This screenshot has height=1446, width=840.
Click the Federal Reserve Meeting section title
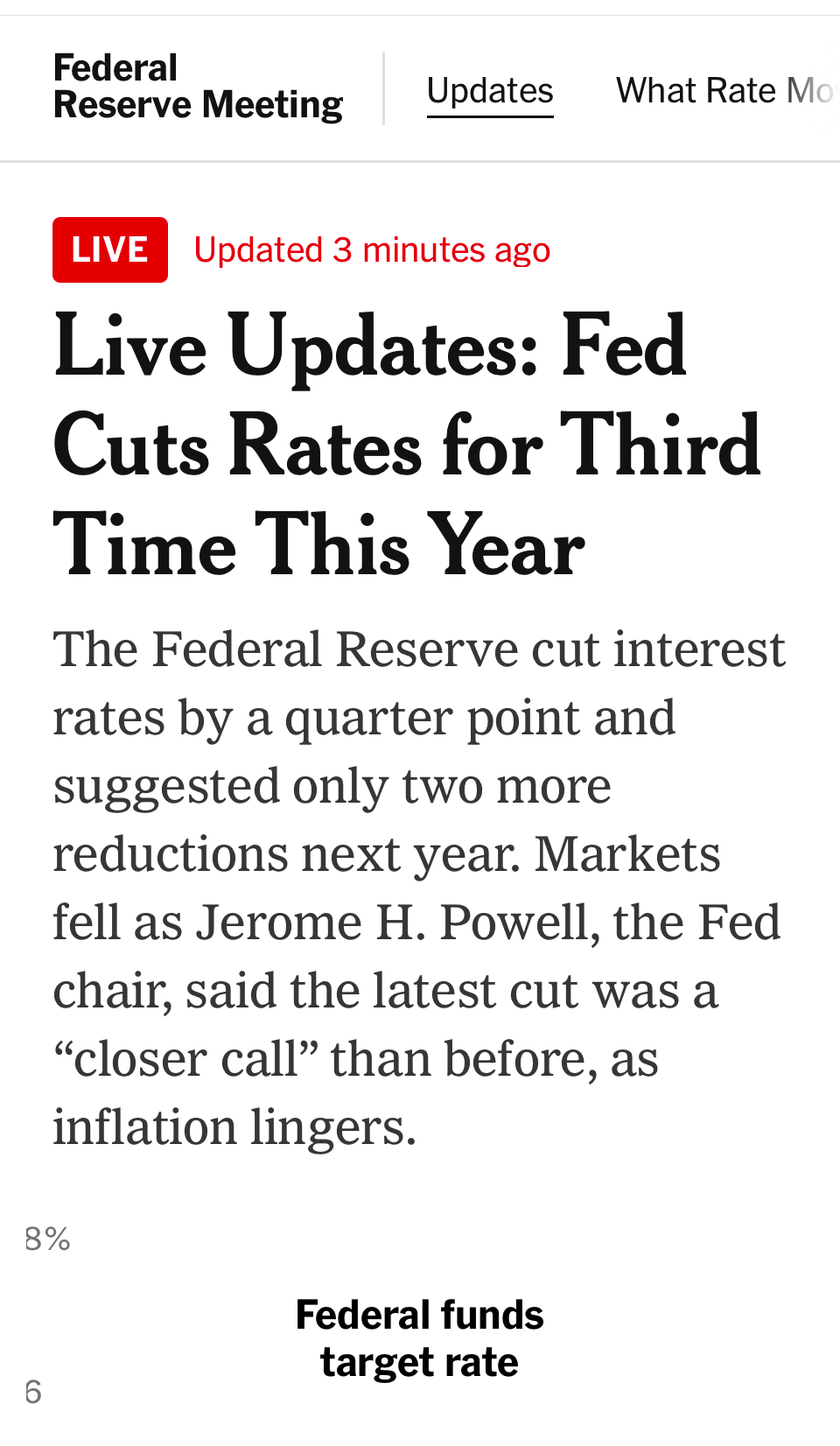point(198,87)
